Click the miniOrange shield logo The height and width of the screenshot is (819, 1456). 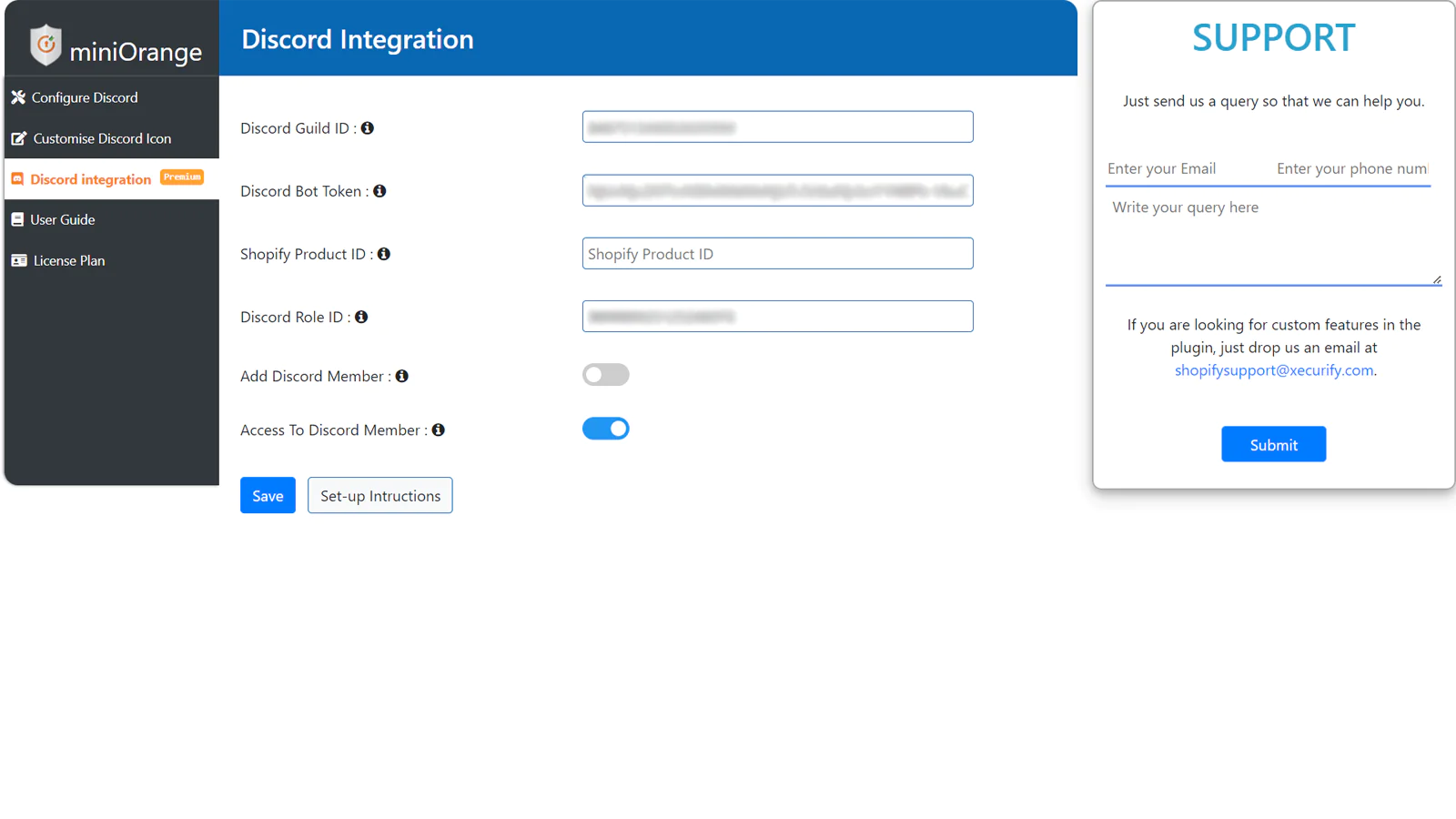click(45, 45)
